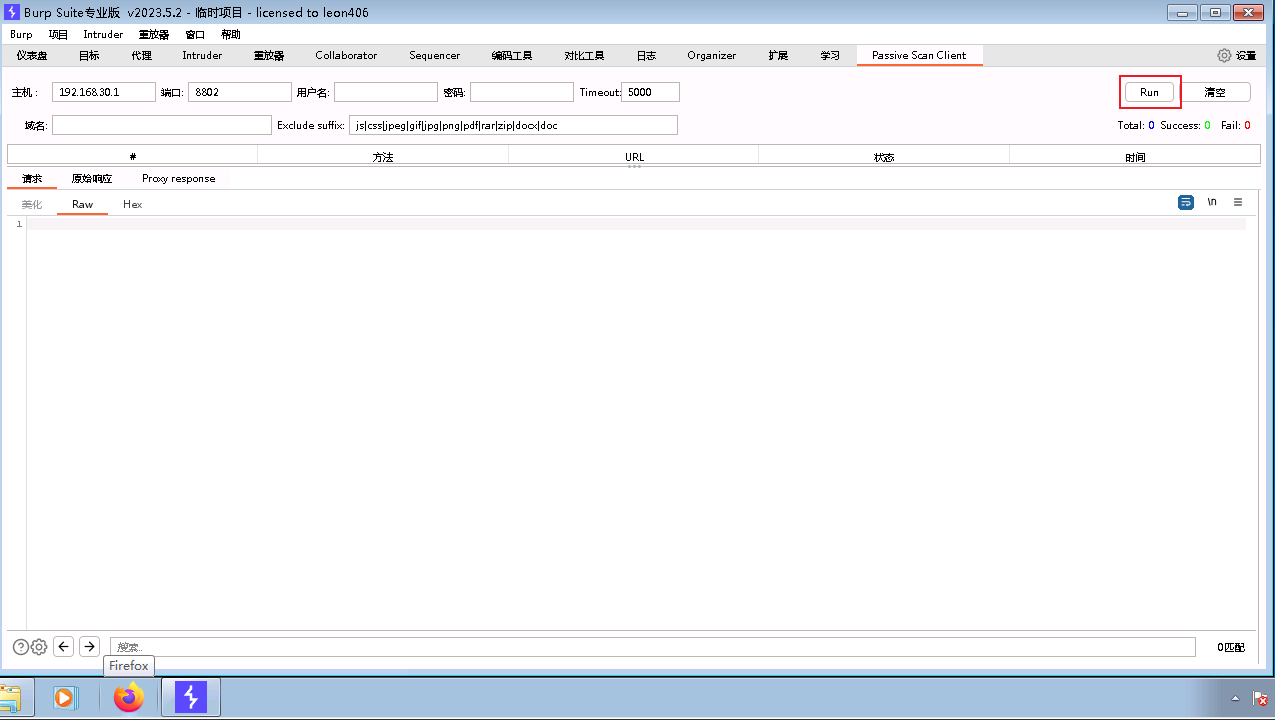Switch to the 重放器 tab
This screenshot has height=720, width=1275.
coord(269,56)
